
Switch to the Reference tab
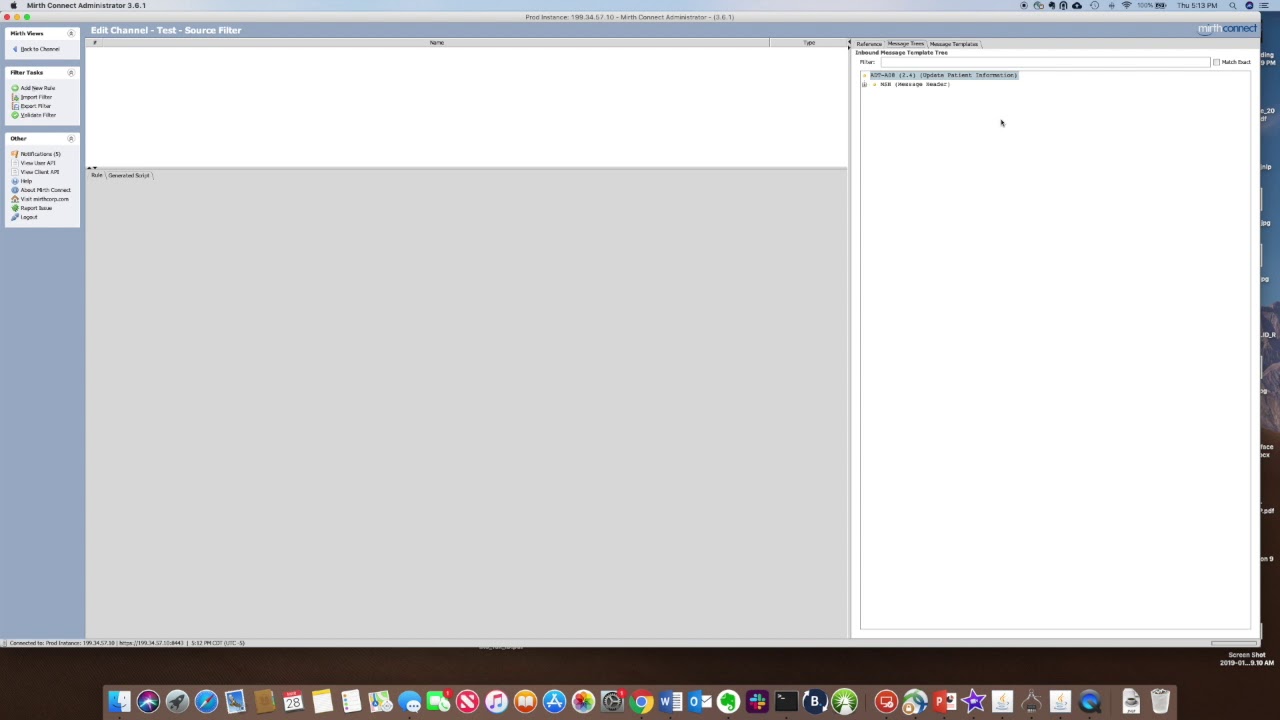(x=869, y=44)
